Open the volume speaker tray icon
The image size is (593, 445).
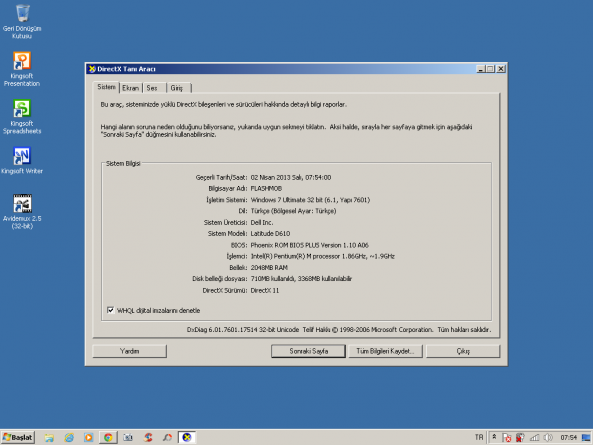click(x=548, y=437)
